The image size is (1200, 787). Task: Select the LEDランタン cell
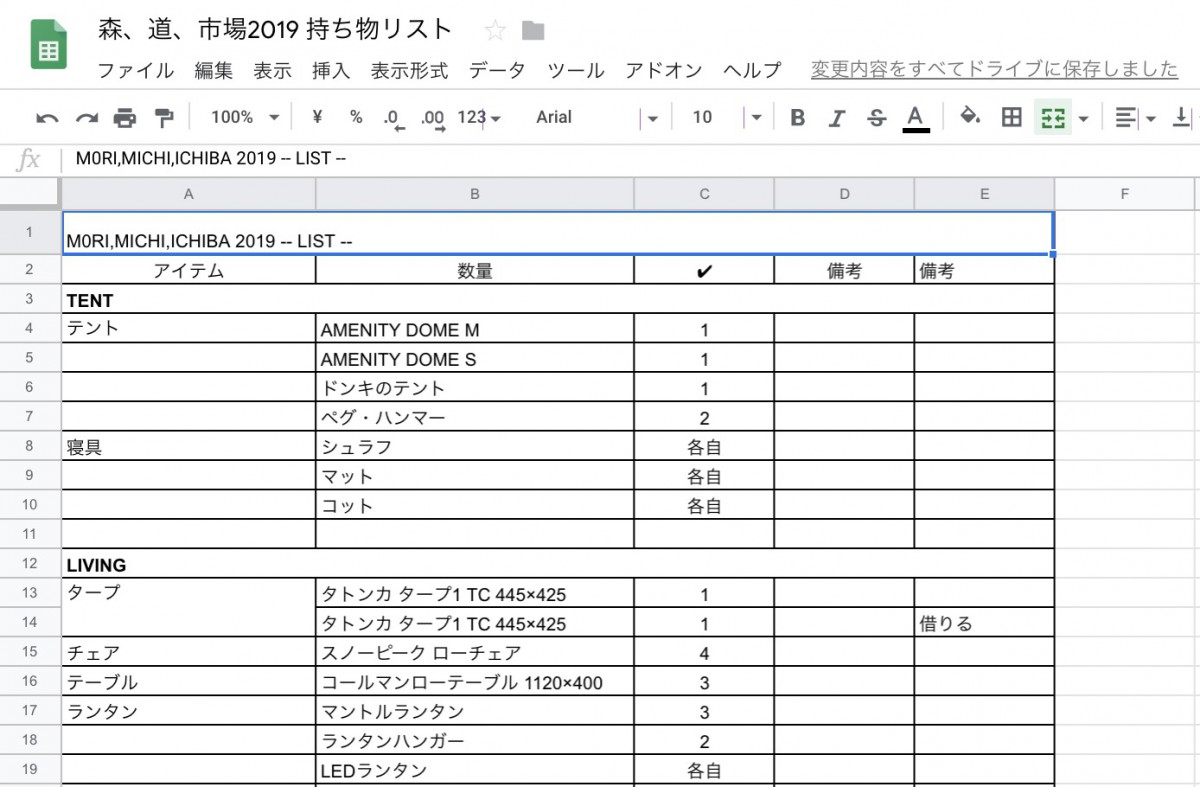point(475,770)
